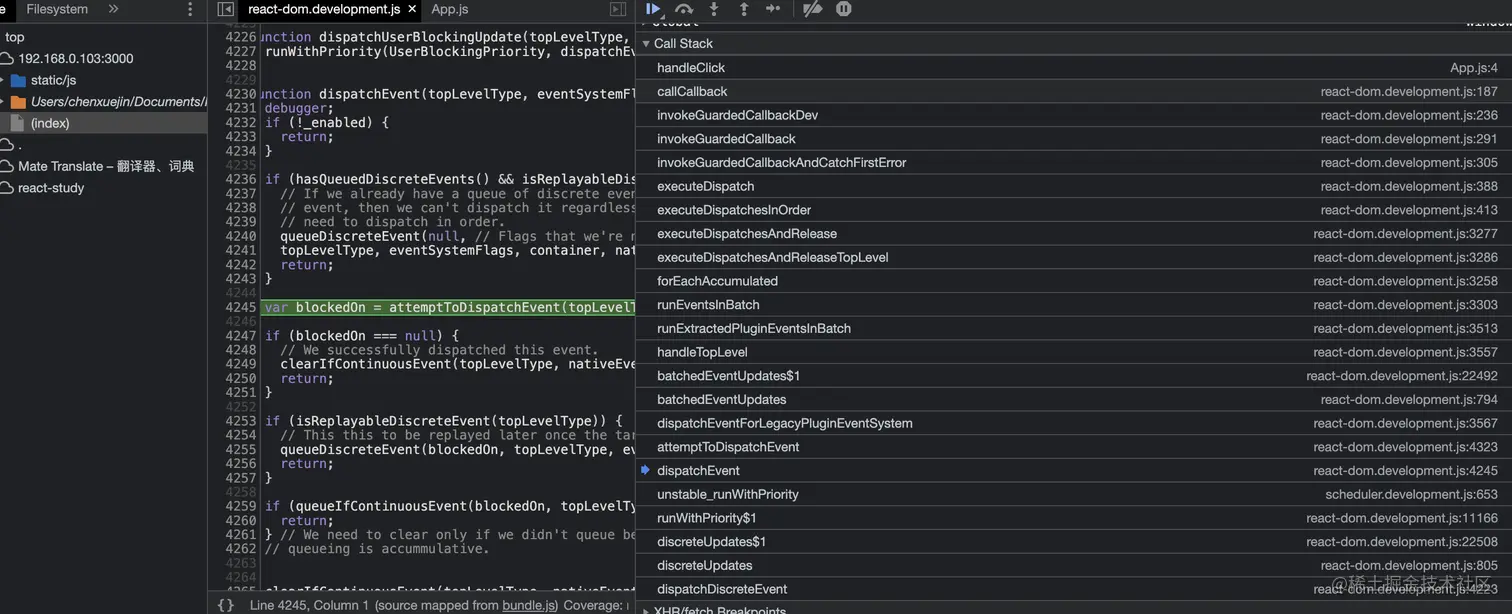Select the 192.168.0.103:3000 origin node
Image resolution: width=1512 pixels, height=614 pixels.
pos(75,59)
